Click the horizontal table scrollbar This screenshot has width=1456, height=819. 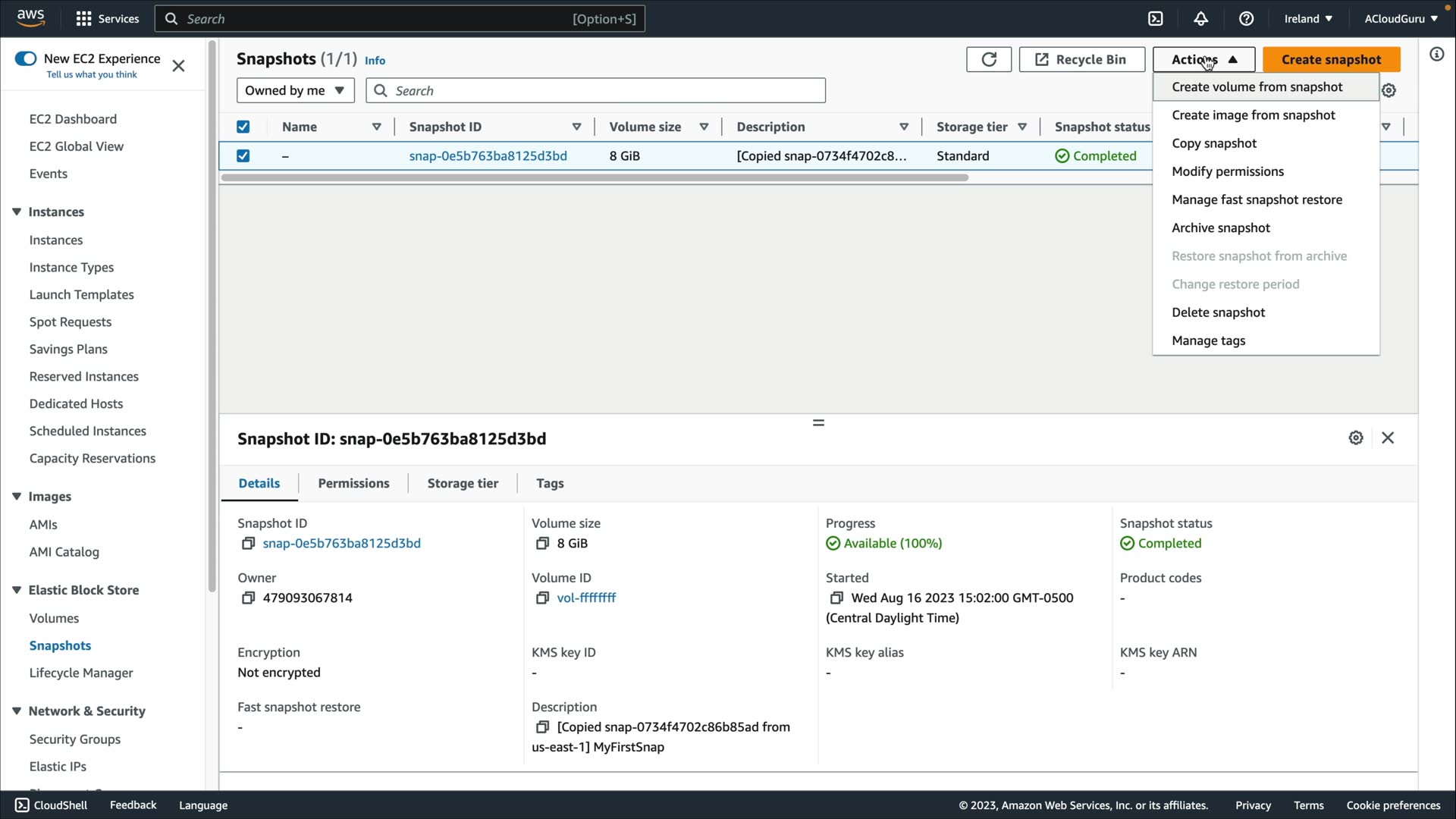[x=595, y=178]
